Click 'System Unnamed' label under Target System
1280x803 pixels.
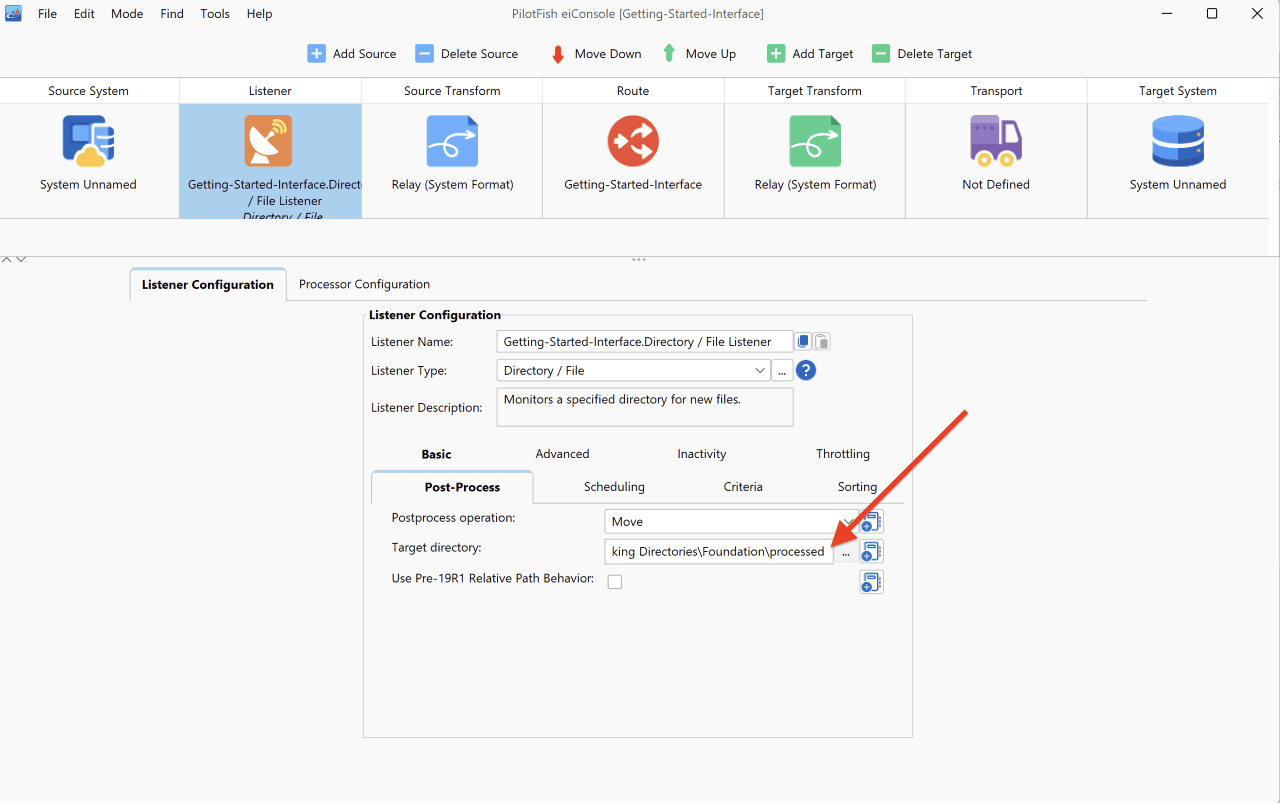[x=1178, y=185]
